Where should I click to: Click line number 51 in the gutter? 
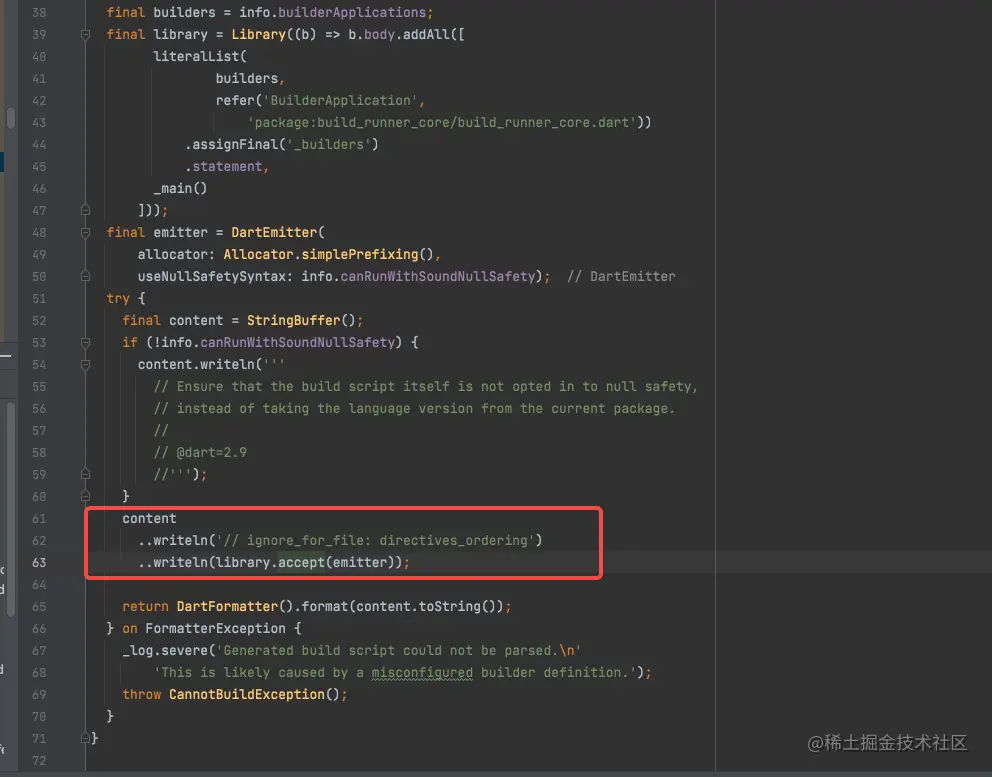pos(39,299)
